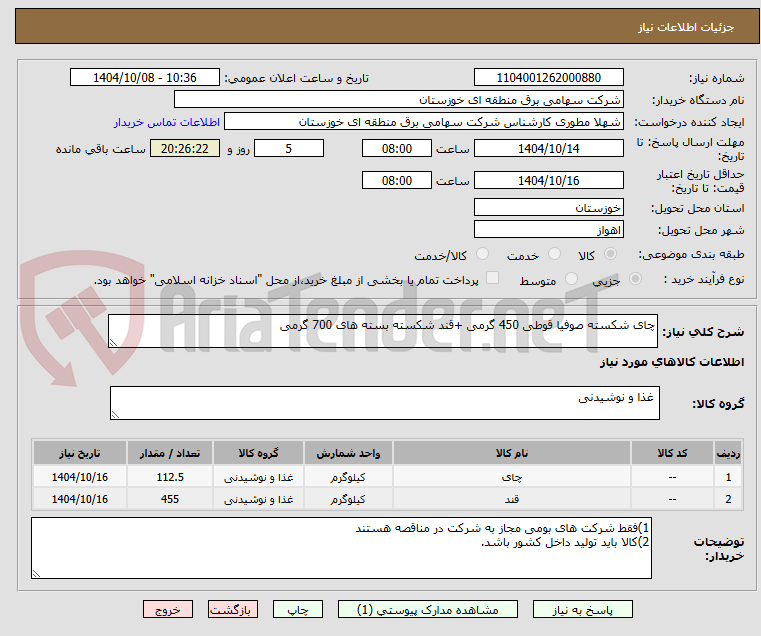Click the نام کالا column header

click(x=512, y=453)
